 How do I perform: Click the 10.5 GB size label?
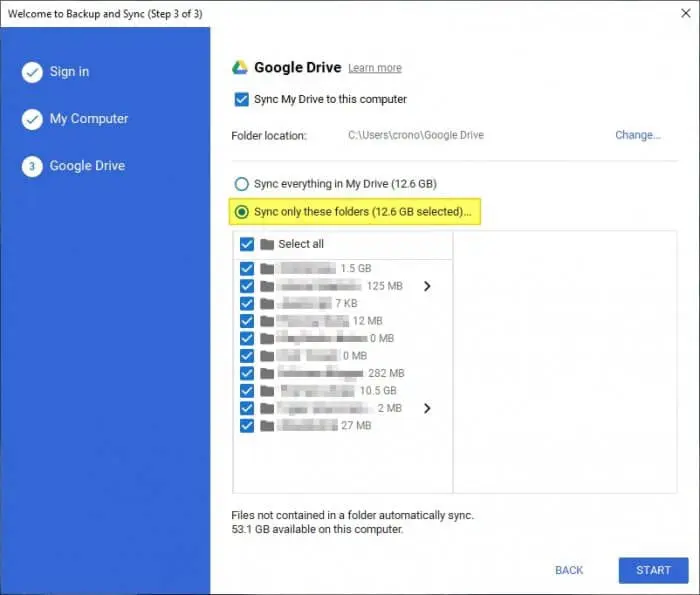(378, 391)
